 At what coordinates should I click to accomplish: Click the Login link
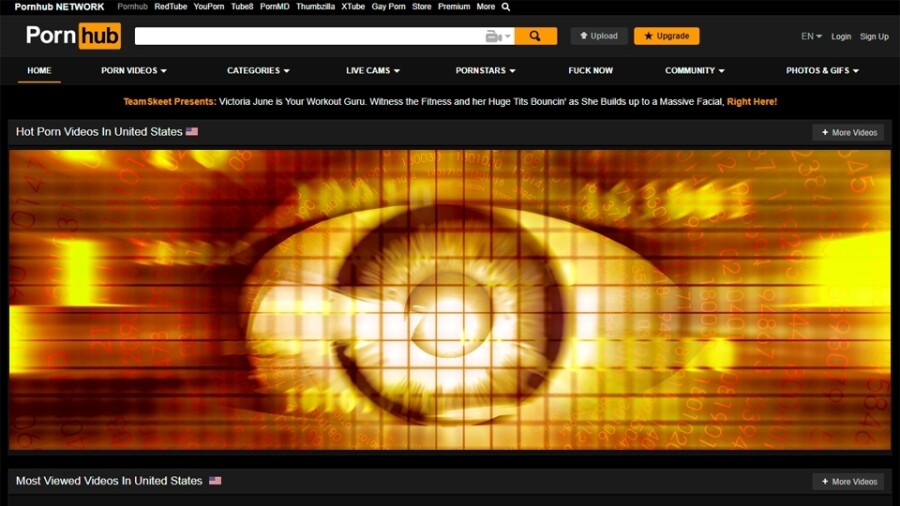click(x=841, y=36)
